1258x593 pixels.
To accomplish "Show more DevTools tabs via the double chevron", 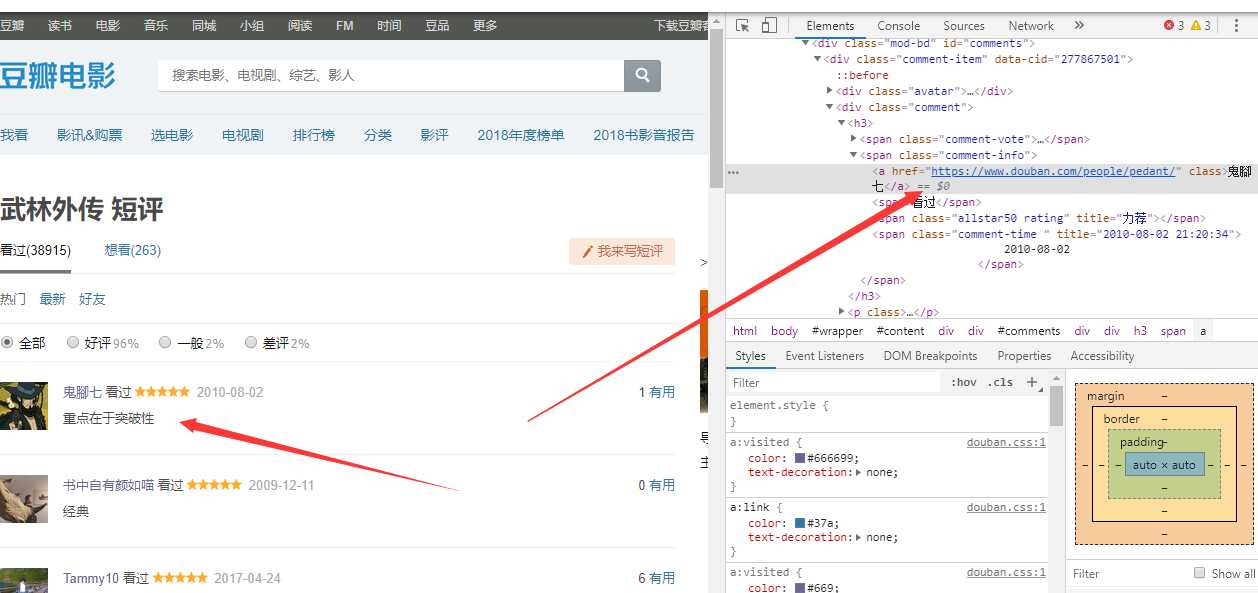I will [x=1079, y=25].
